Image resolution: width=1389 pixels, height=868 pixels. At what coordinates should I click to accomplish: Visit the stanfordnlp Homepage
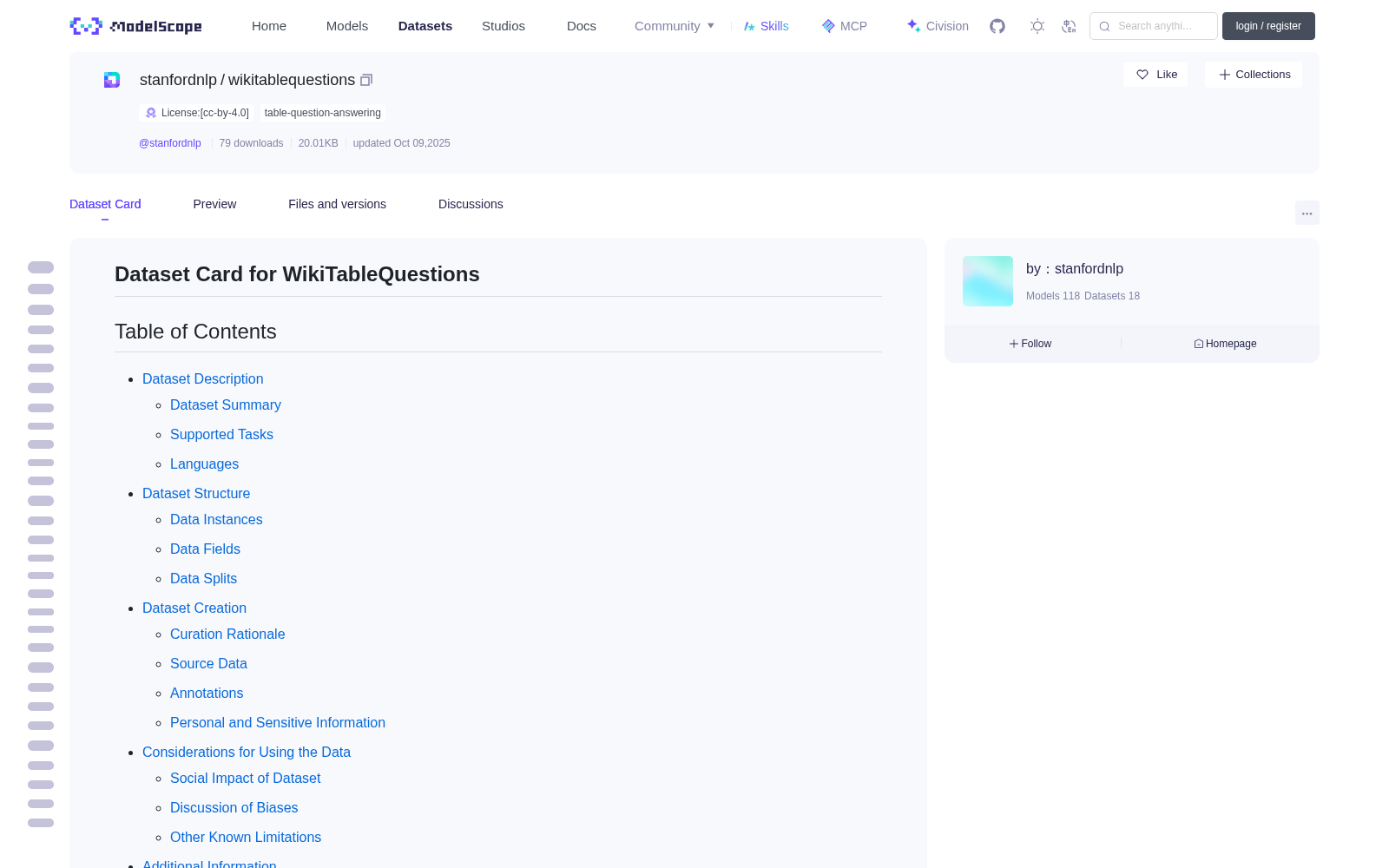(1225, 344)
